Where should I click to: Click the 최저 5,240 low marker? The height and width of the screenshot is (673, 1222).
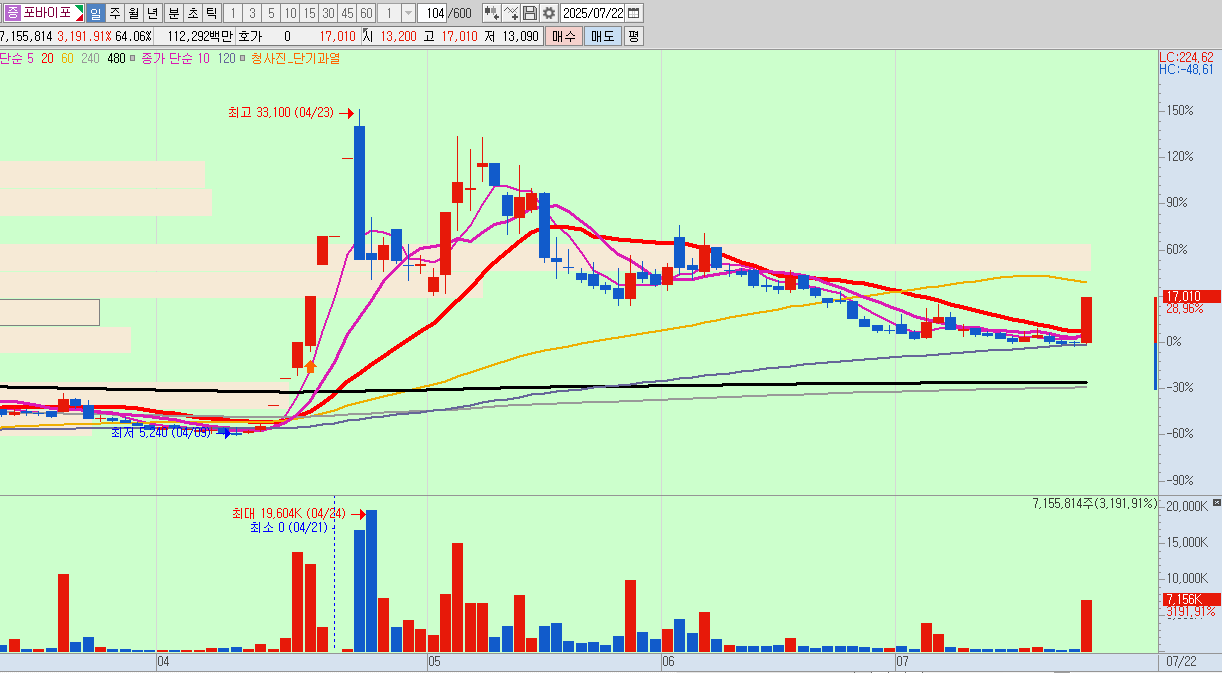161,433
